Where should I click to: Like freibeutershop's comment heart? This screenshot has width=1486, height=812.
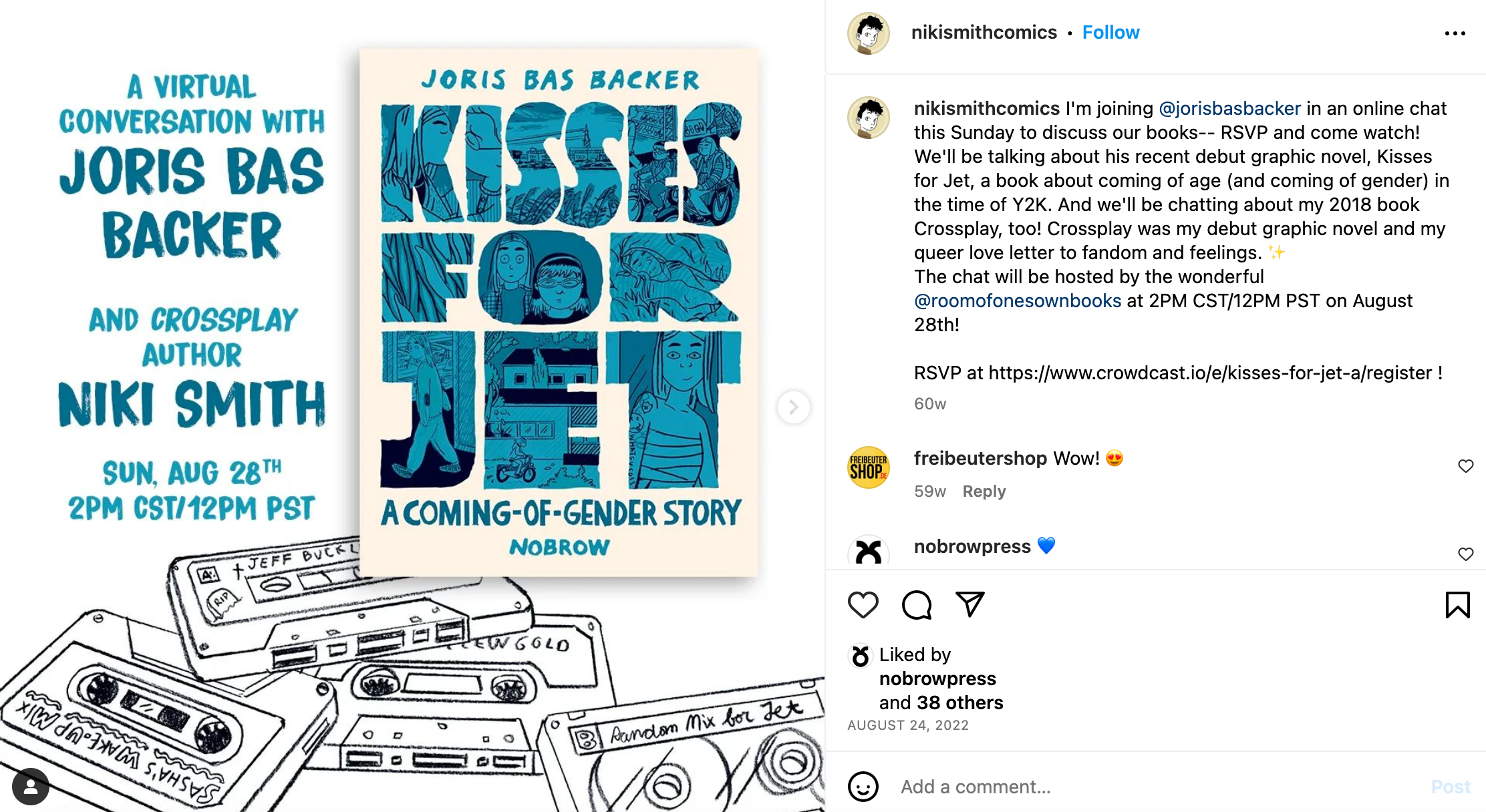click(1465, 466)
